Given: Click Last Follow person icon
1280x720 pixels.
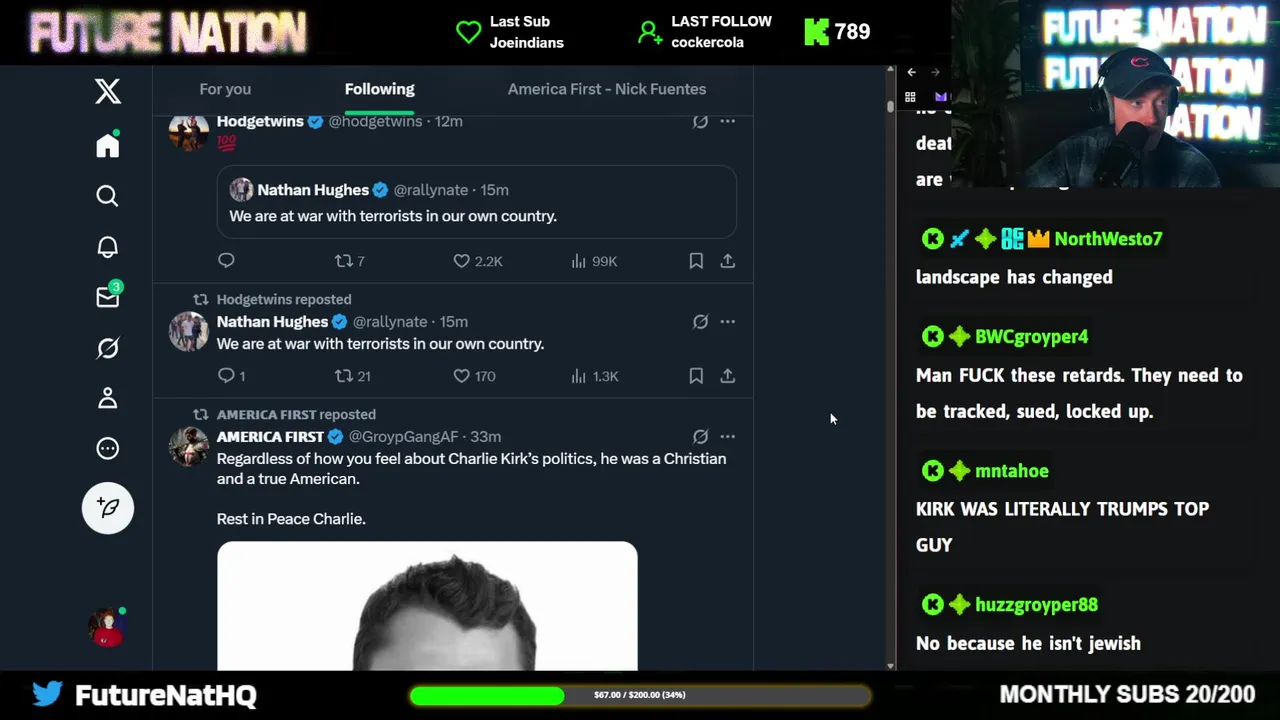Looking at the screenshot, I should [650, 32].
